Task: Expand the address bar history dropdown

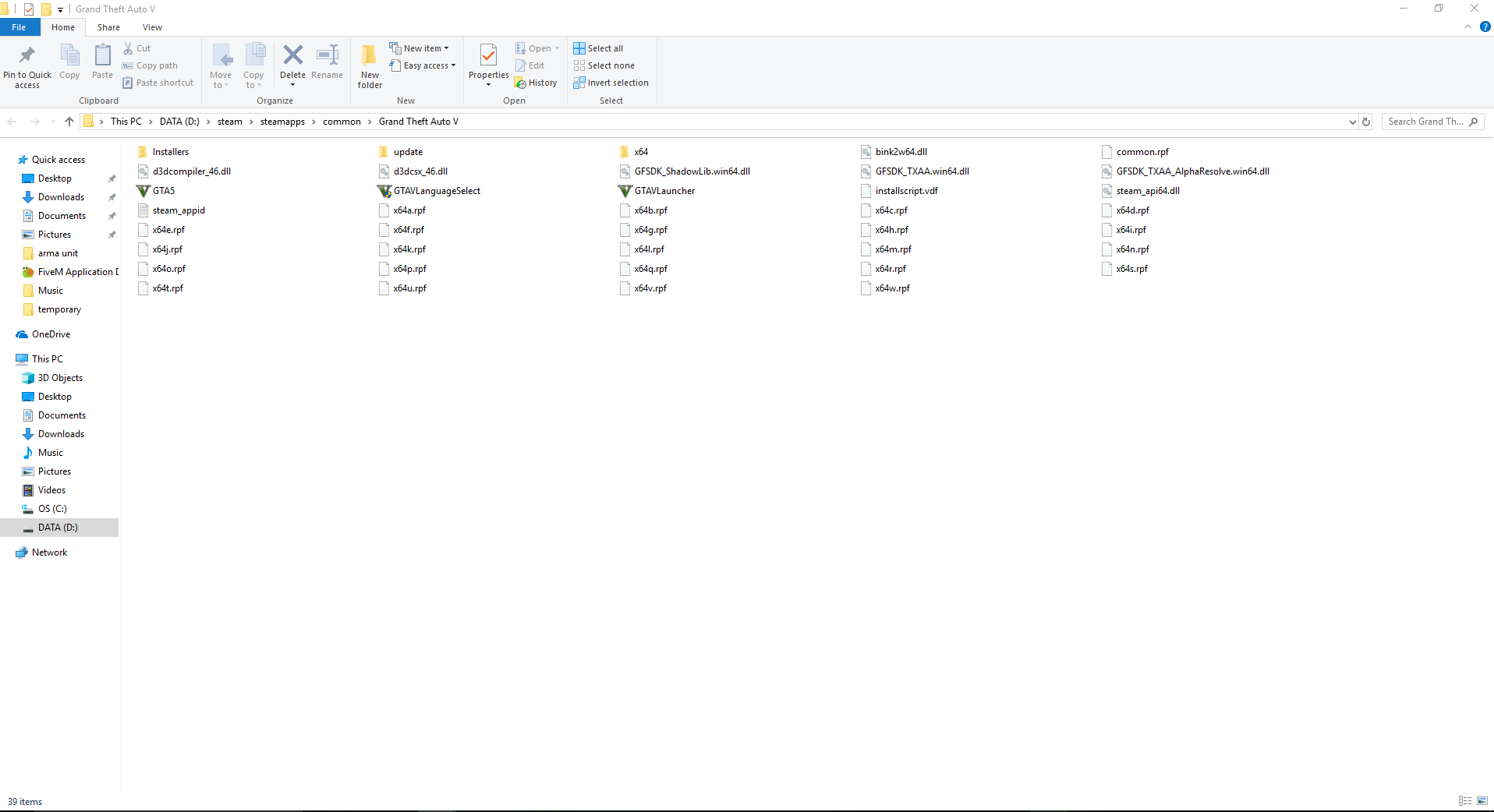Action: [1352, 122]
